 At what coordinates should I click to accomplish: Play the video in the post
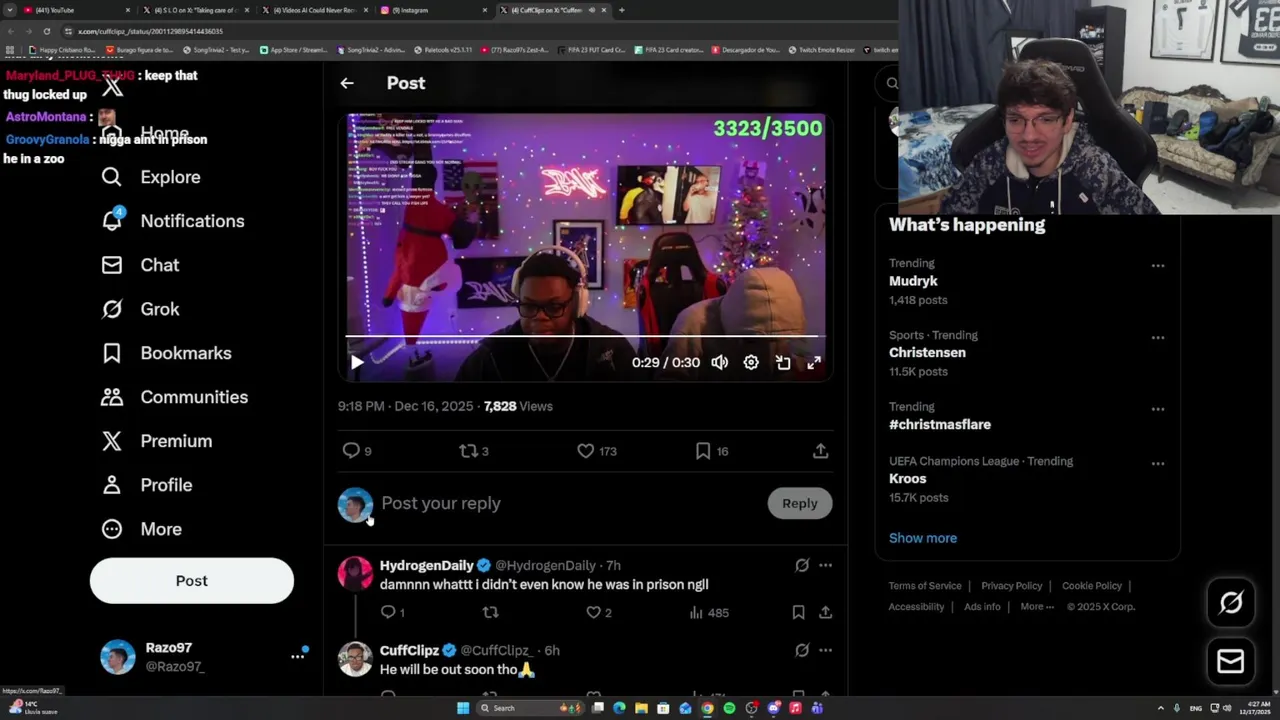pyautogui.click(x=357, y=363)
